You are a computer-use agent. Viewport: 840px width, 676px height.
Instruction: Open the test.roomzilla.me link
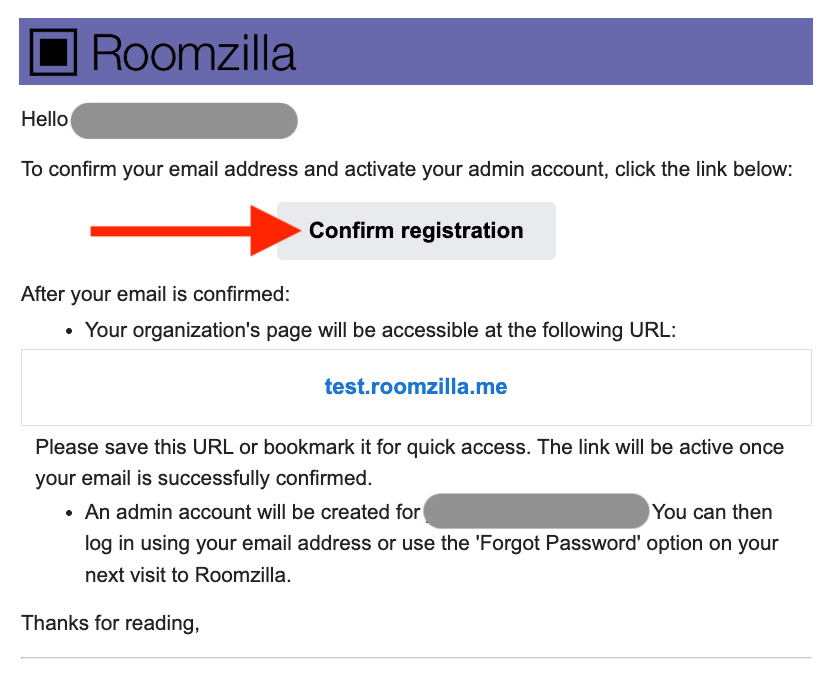point(416,387)
